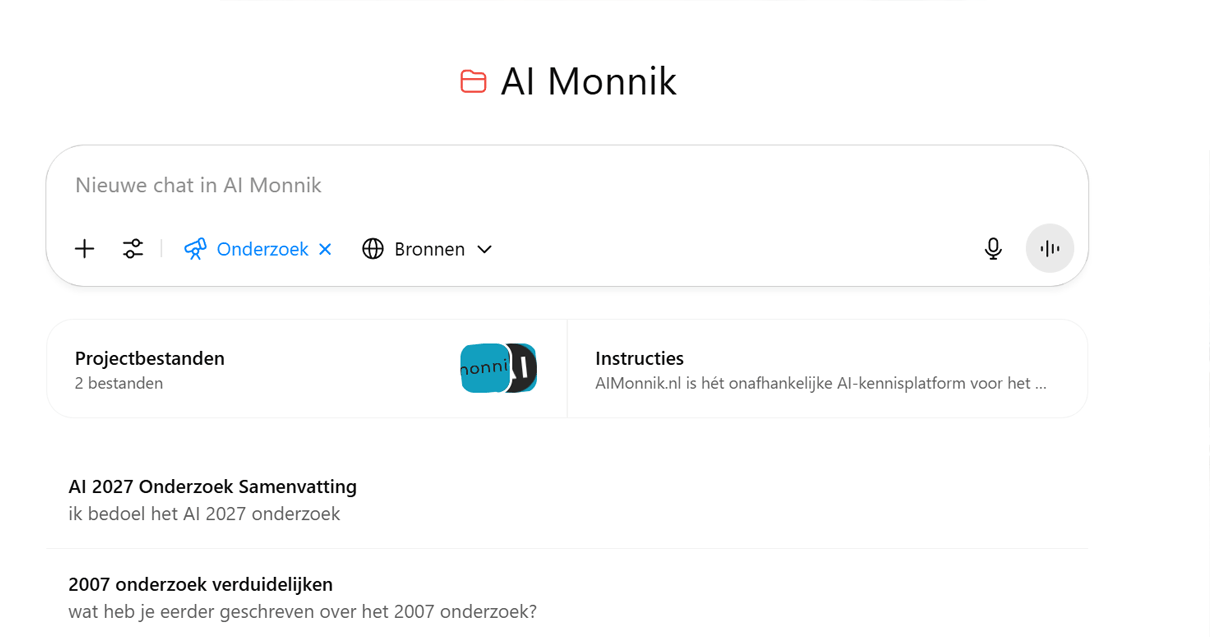Open the Instructies panel
The width and height of the screenshot is (1210, 637).
point(827,368)
